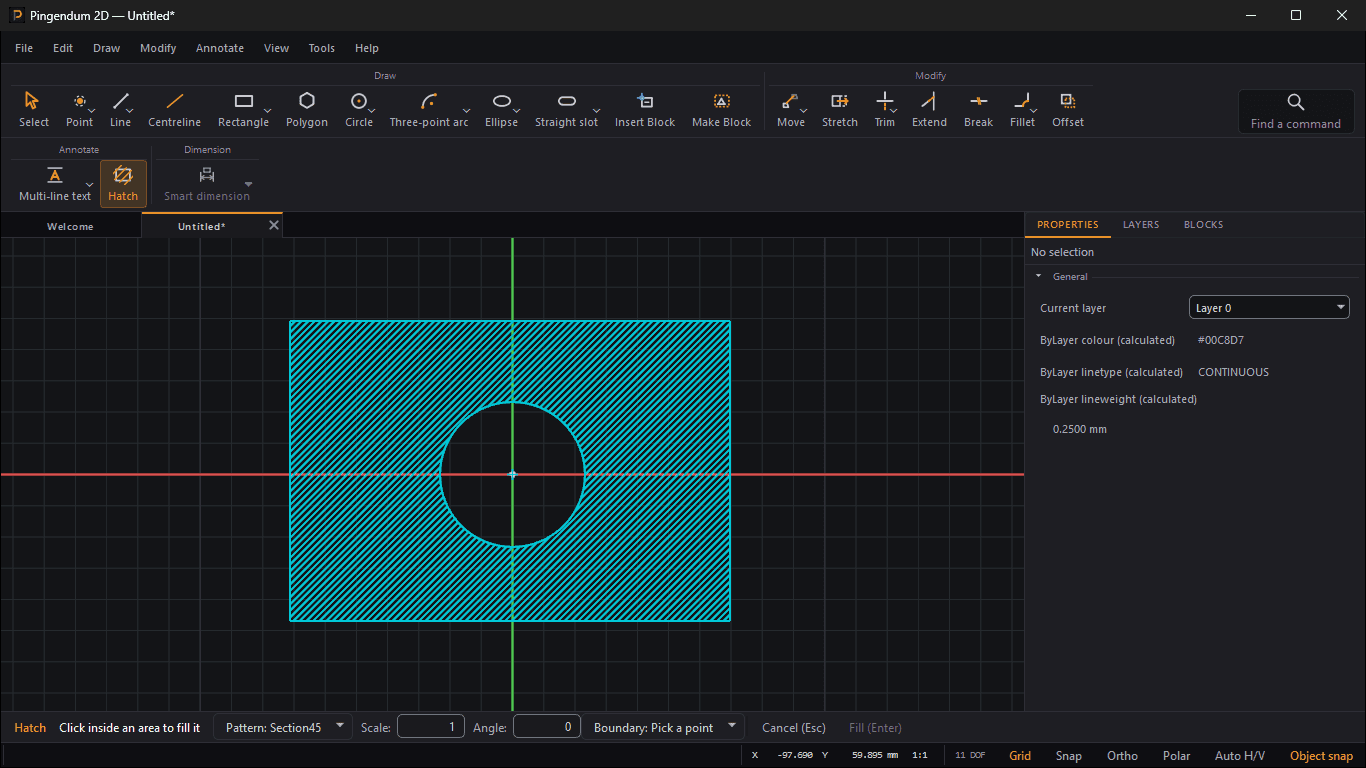Screen dimensions: 1366x768
Task: Collapse the General properties section
Action: pyautogui.click(x=1038, y=276)
